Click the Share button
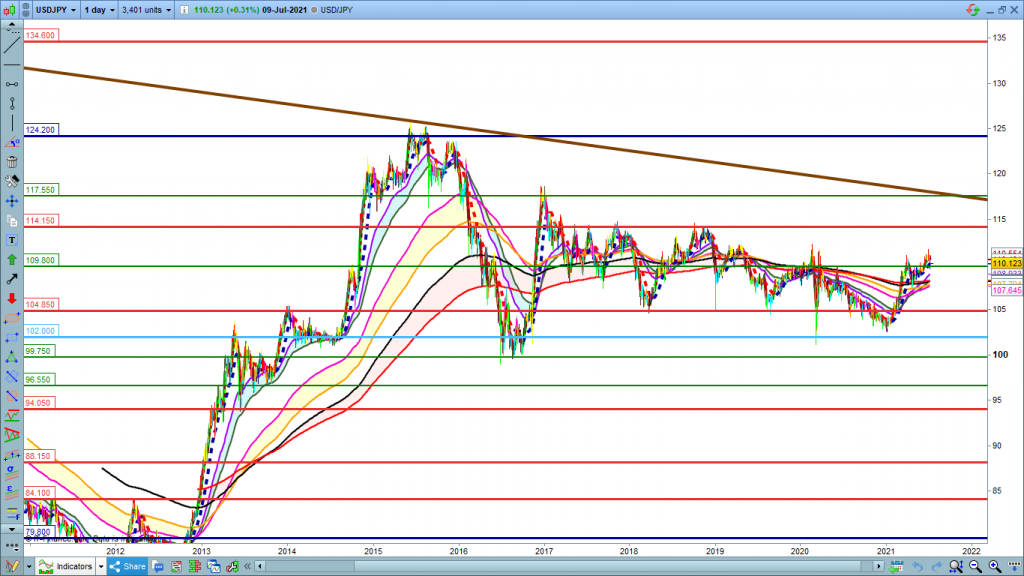Image resolution: width=1024 pixels, height=576 pixels. coord(127,566)
